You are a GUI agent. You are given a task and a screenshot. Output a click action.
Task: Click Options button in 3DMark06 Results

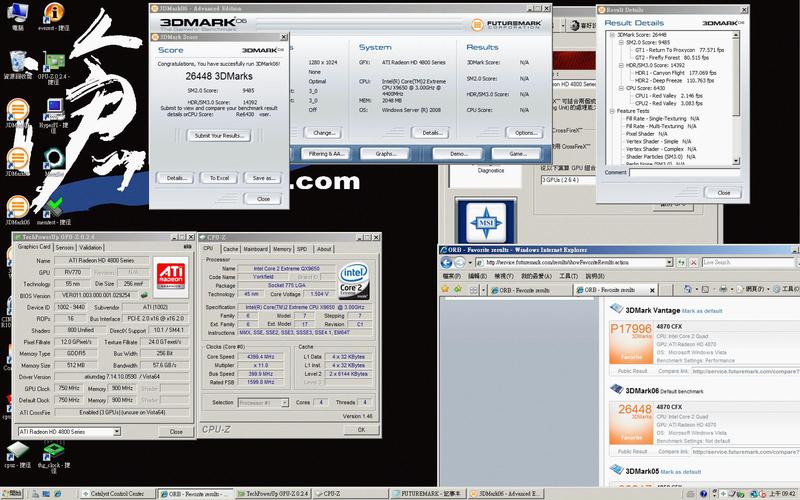524,133
